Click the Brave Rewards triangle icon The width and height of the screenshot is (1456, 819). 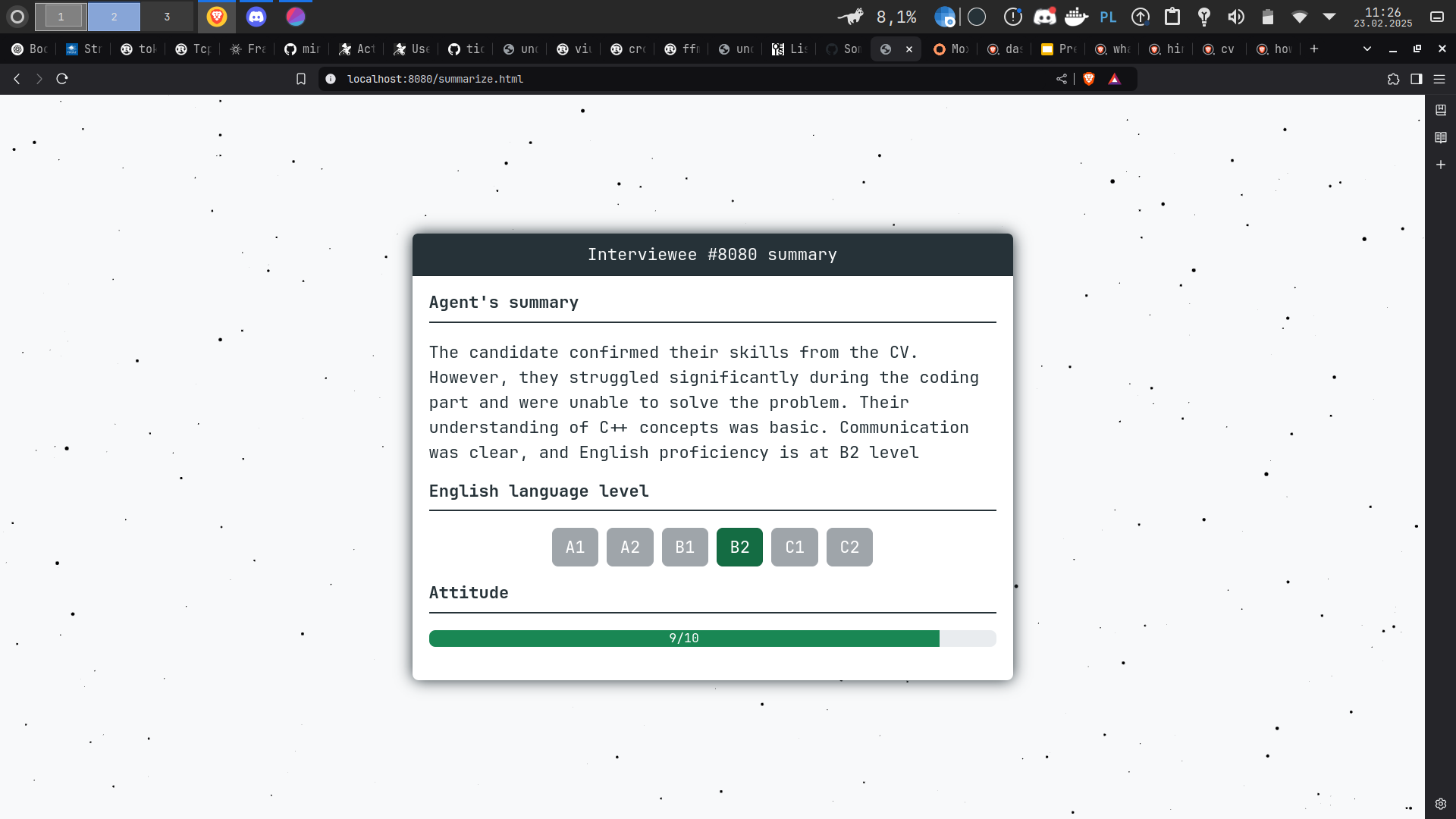tap(1114, 79)
